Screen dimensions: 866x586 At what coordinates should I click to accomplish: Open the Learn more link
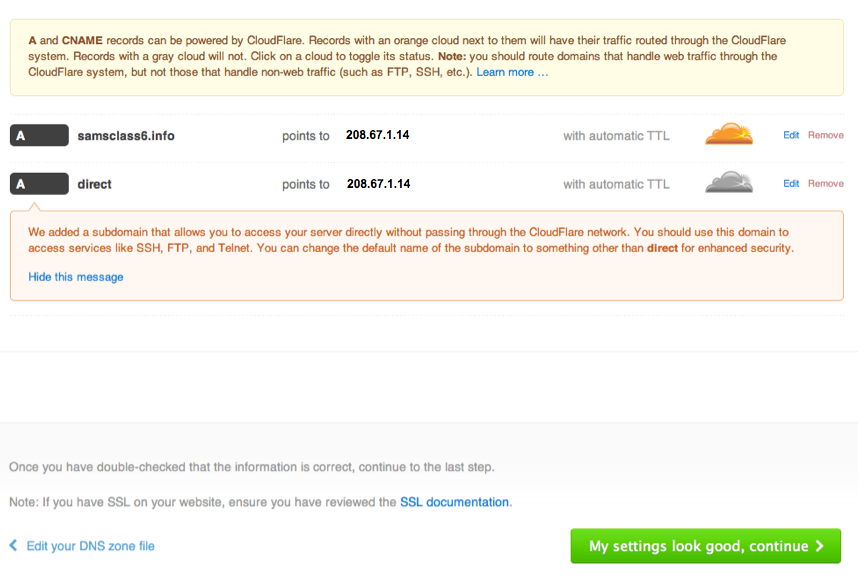pos(512,73)
